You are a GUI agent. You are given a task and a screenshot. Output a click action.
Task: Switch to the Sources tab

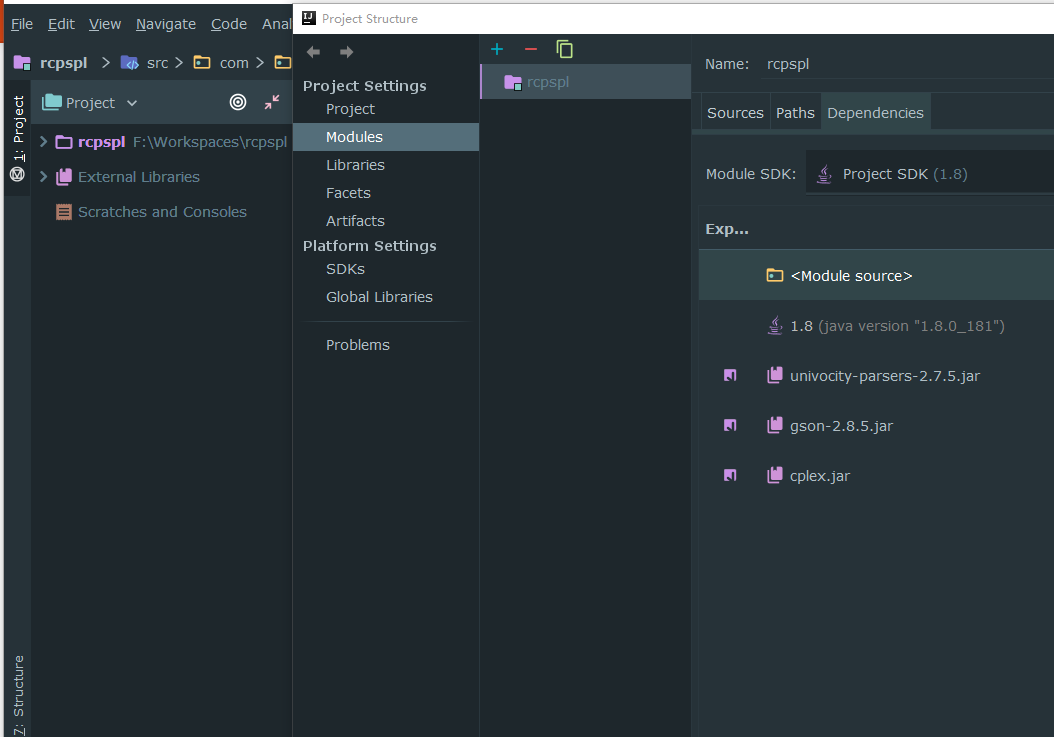click(735, 112)
